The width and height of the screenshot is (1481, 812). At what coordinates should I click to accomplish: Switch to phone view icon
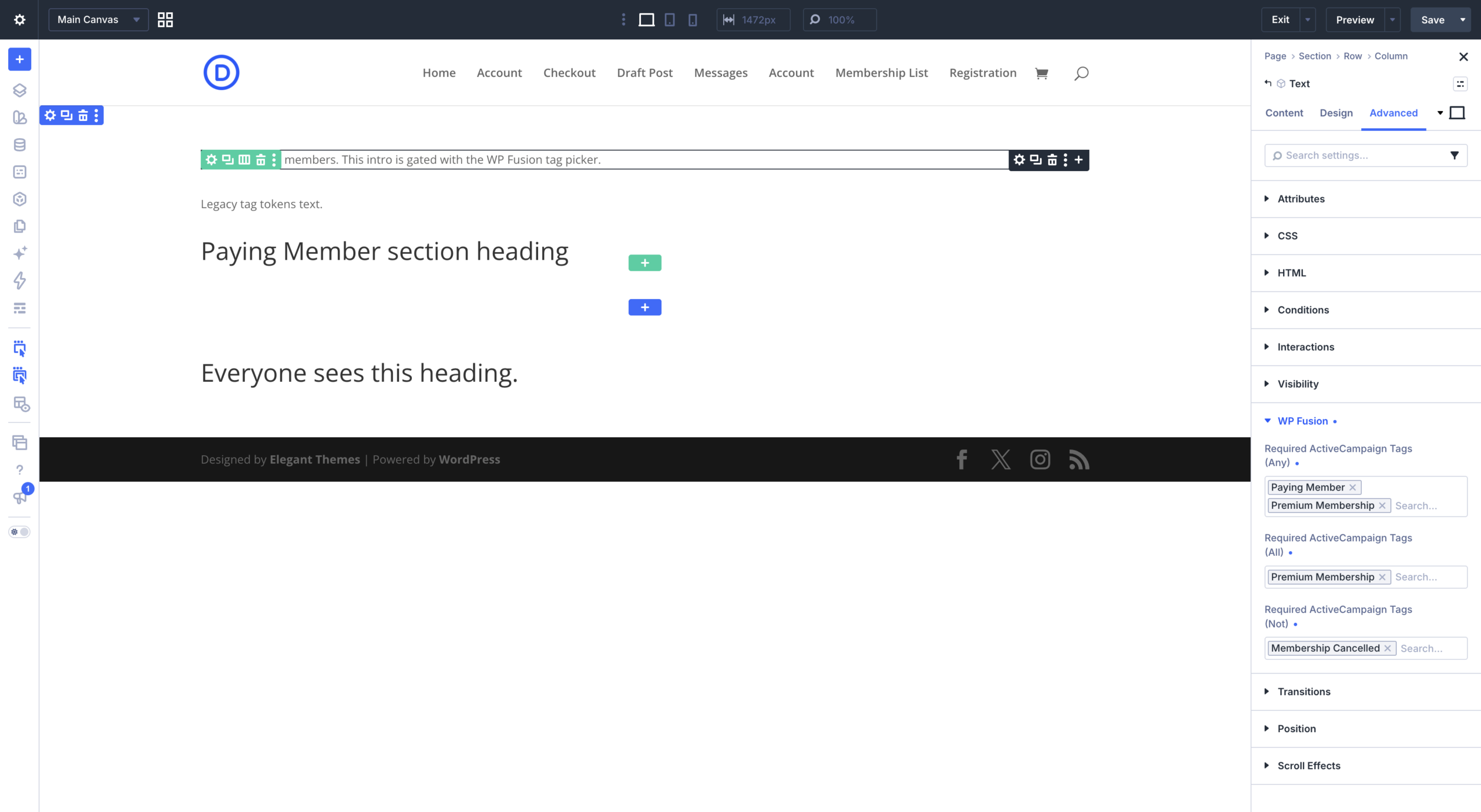pos(692,20)
